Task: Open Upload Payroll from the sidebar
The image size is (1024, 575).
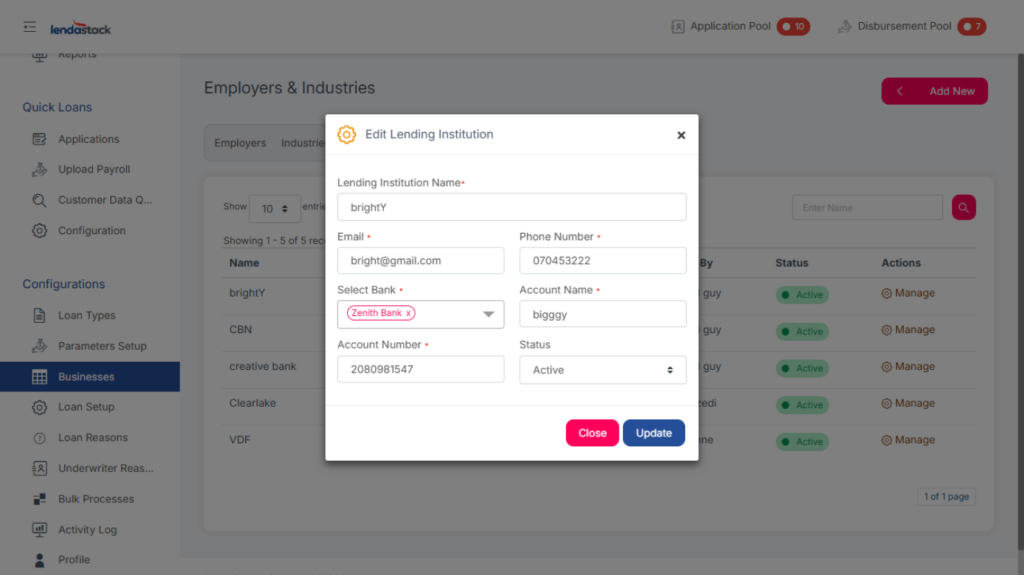Action: click(94, 169)
